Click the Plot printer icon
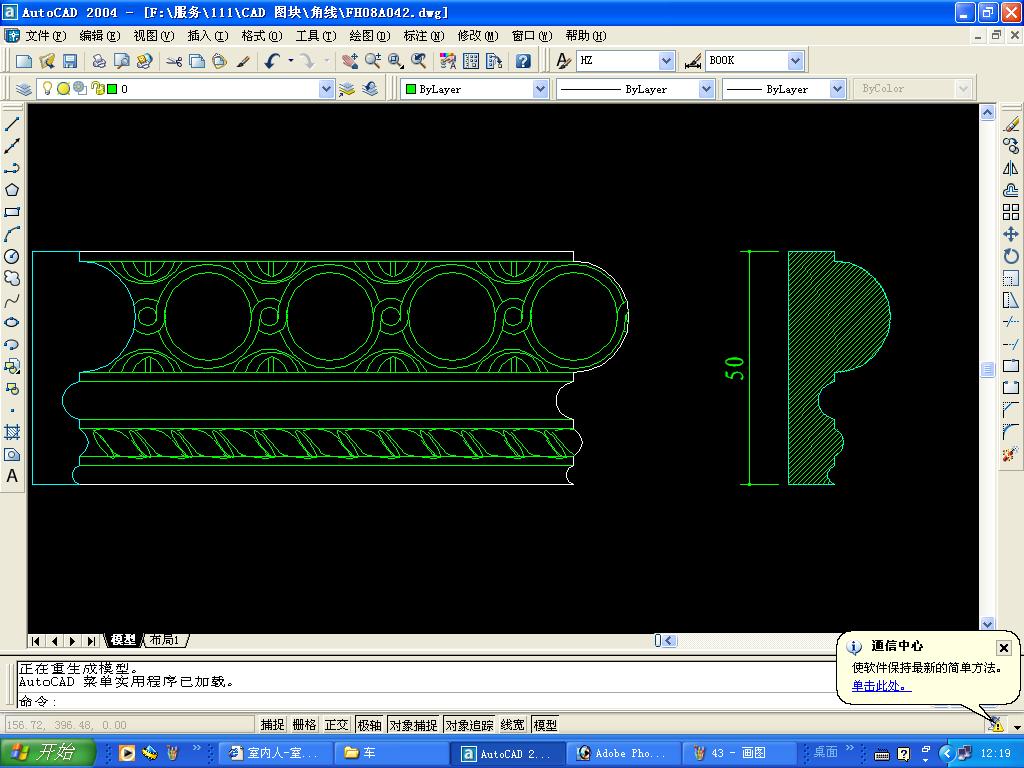Screen dimensions: 1024x768 [99, 61]
